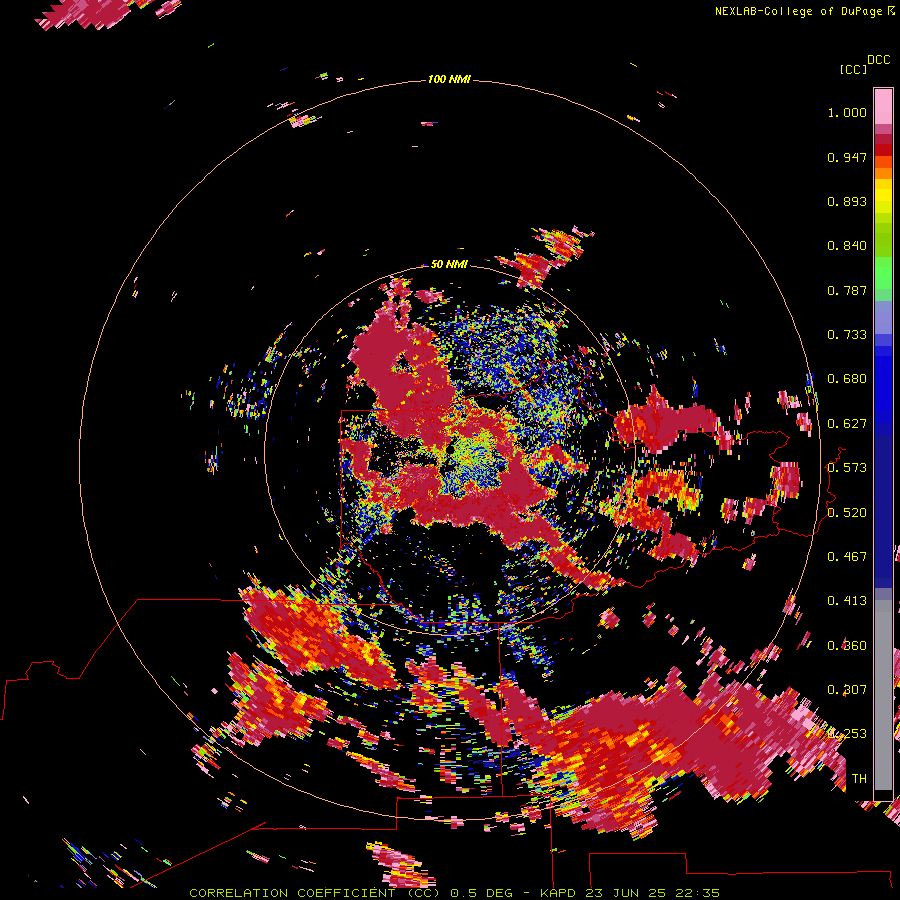The height and width of the screenshot is (900, 900).
Task: Click the bright green segment of the color bar
Action: [883, 273]
